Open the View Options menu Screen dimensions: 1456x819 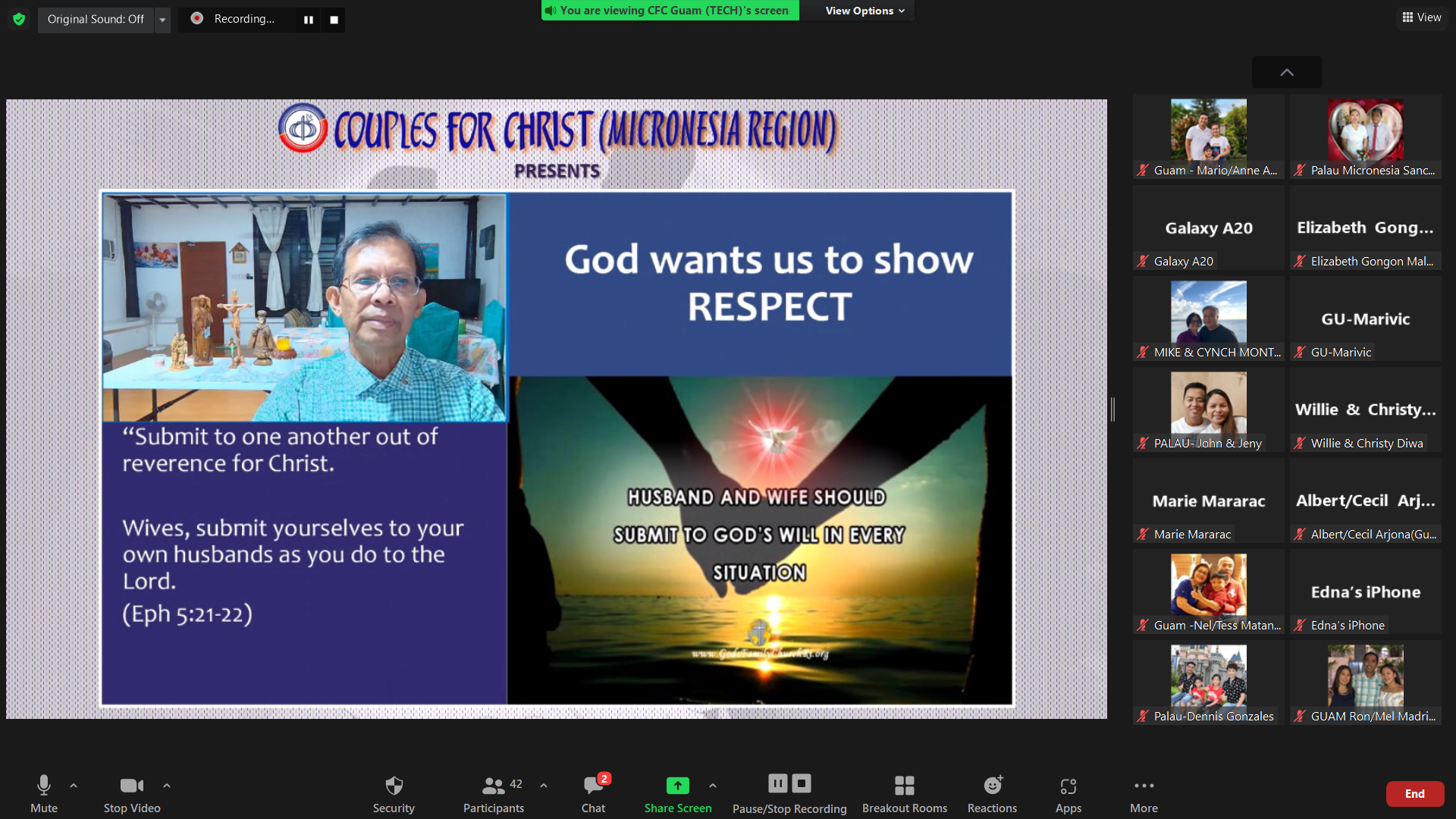(x=864, y=11)
